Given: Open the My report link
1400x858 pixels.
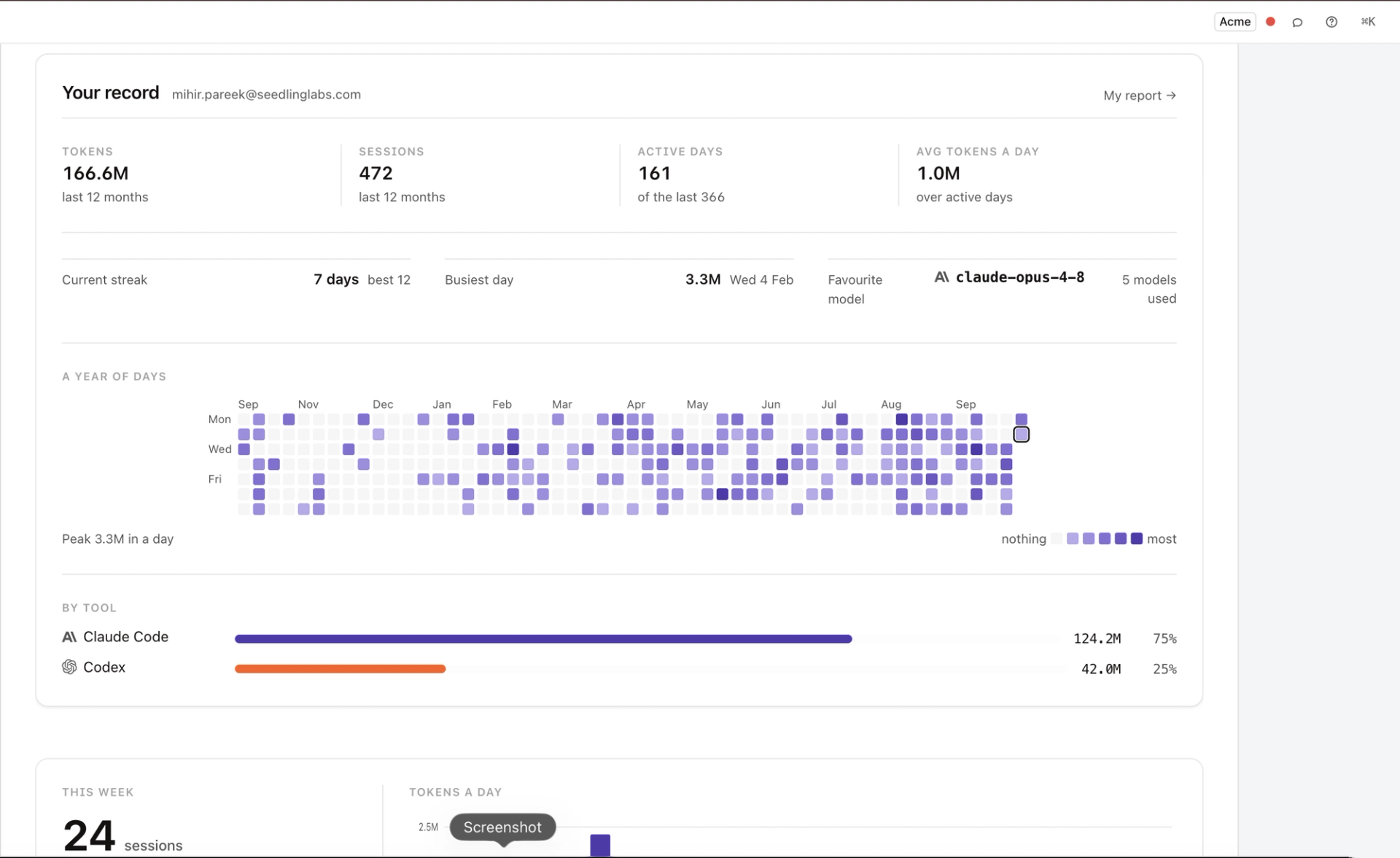Looking at the screenshot, I should click(1139, 96).
